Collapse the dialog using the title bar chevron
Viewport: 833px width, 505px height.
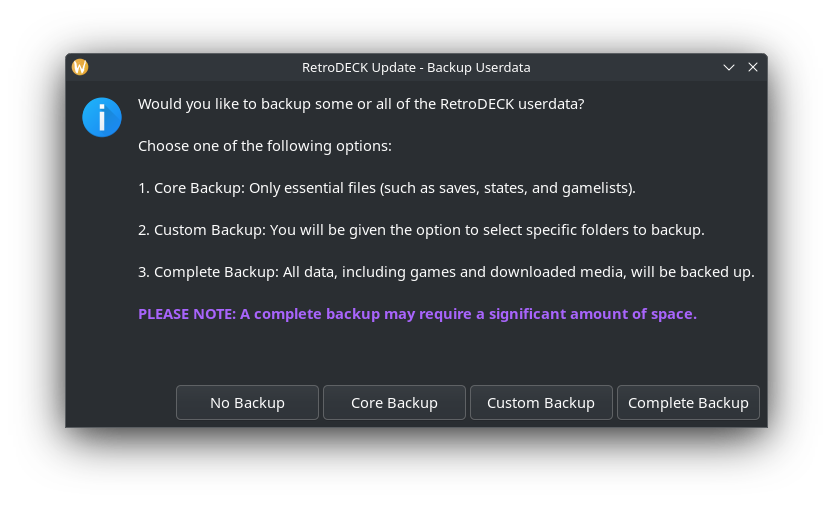(728, 67)
